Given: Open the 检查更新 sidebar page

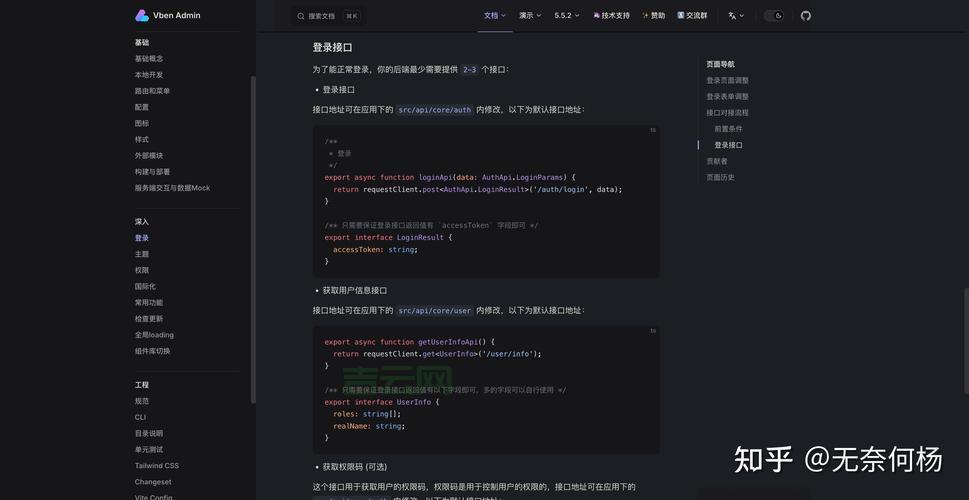Looking at the screenshot, I should pyautogui.click(x=149, y=319).
